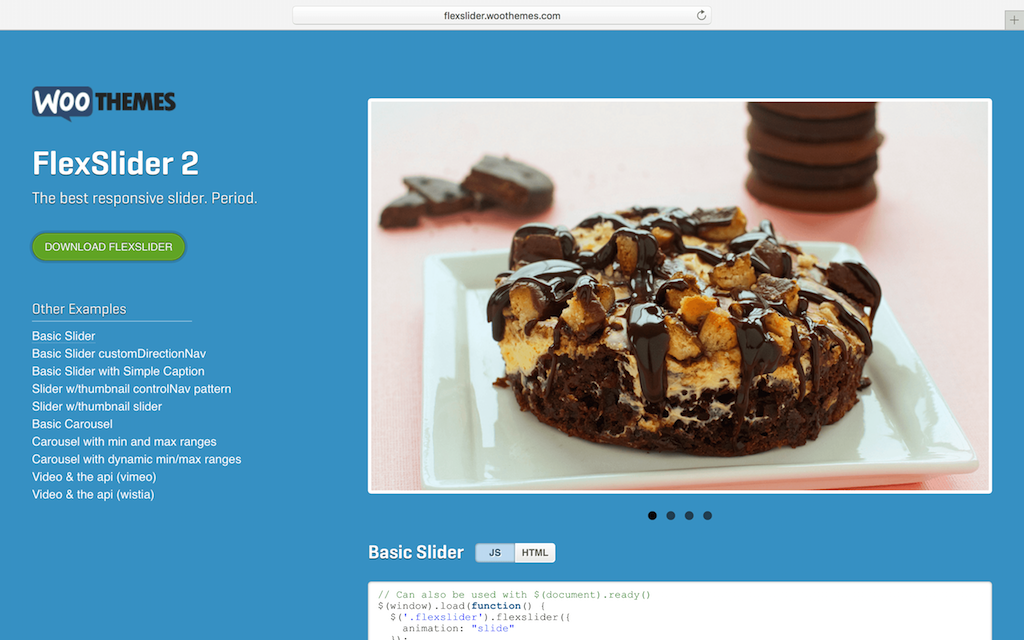
Task: Open Basic Slider with Simple Caption
Action: (118, 371)
